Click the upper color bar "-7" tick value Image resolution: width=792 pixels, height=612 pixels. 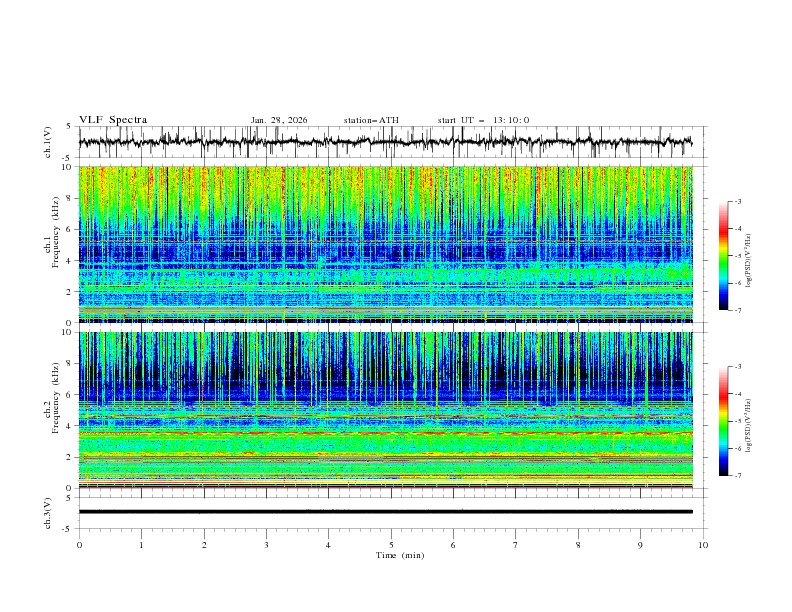[737, 310]
